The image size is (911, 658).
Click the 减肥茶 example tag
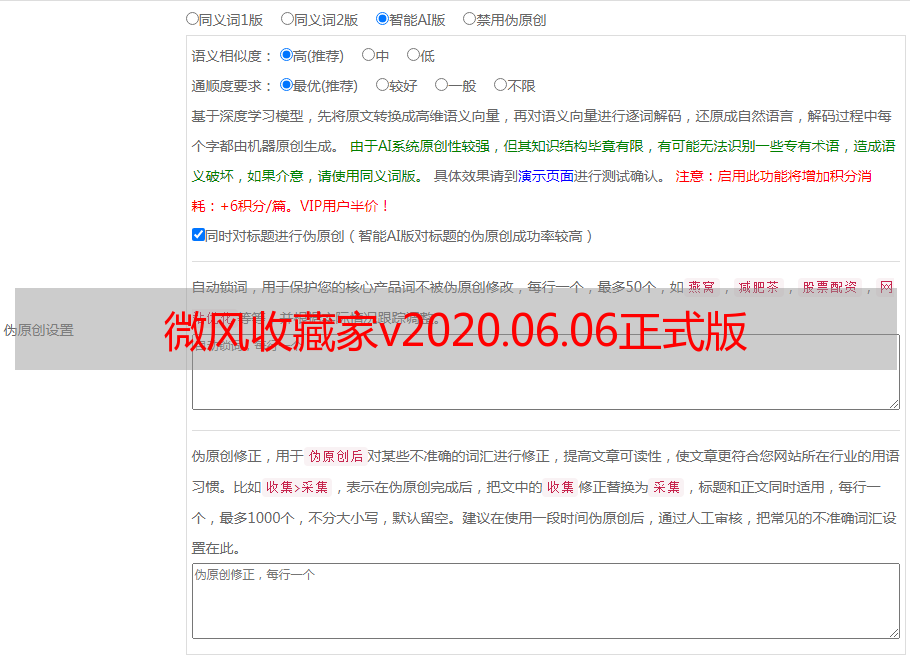tap(758, 287)
